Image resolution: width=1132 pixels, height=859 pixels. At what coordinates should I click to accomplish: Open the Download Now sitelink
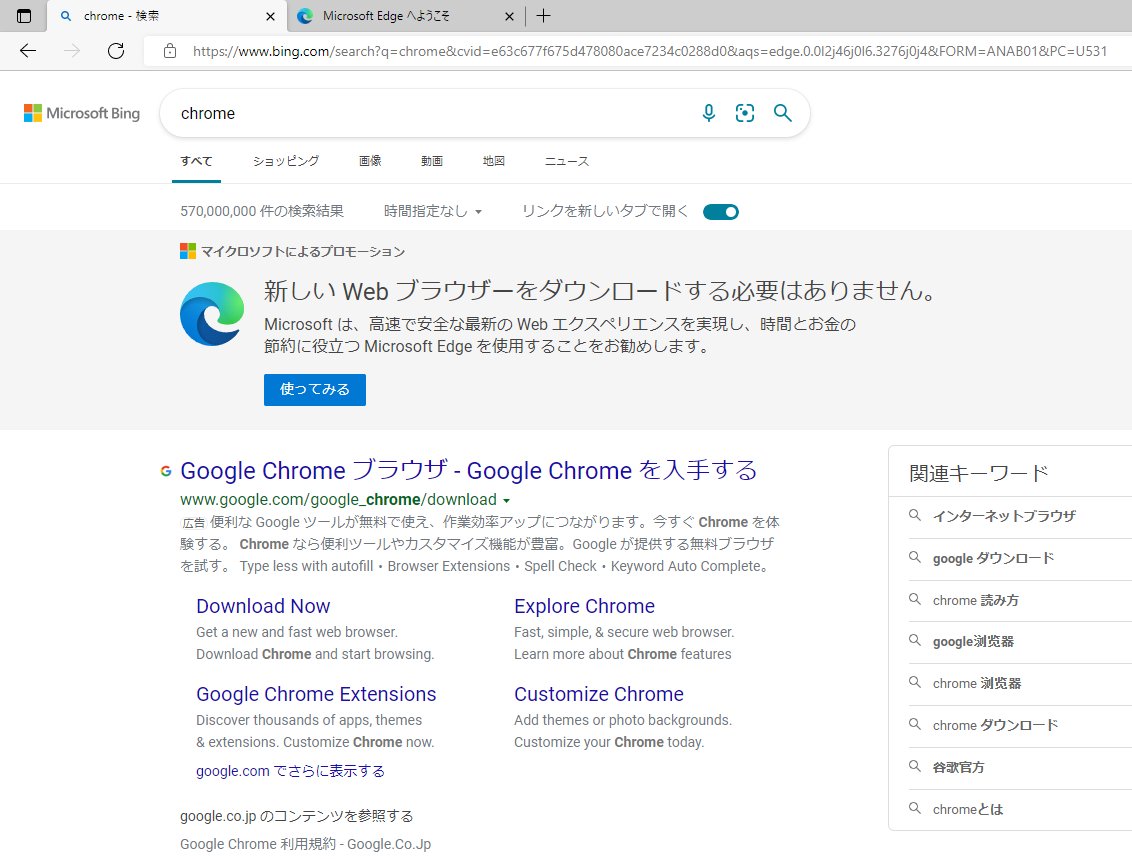click(263, 606)
